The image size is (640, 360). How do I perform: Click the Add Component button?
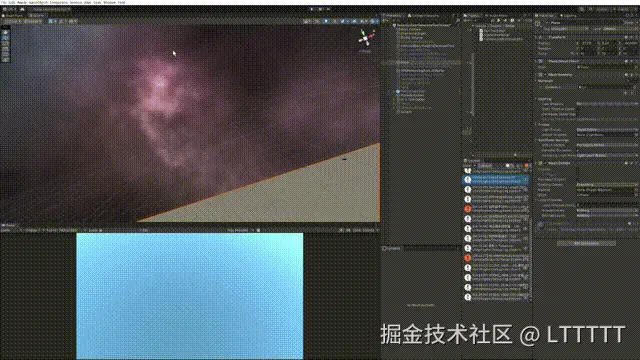click(587, 243)
